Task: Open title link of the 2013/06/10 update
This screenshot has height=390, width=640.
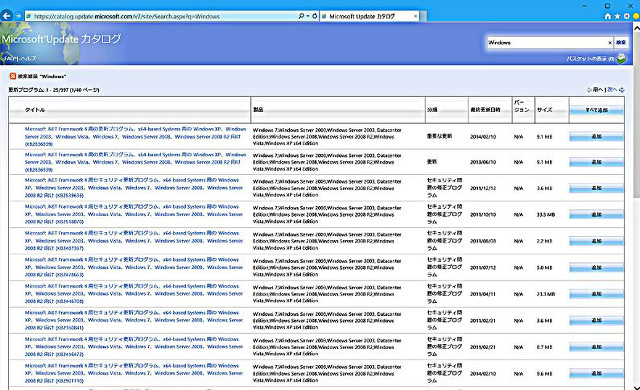Action: 135,162
